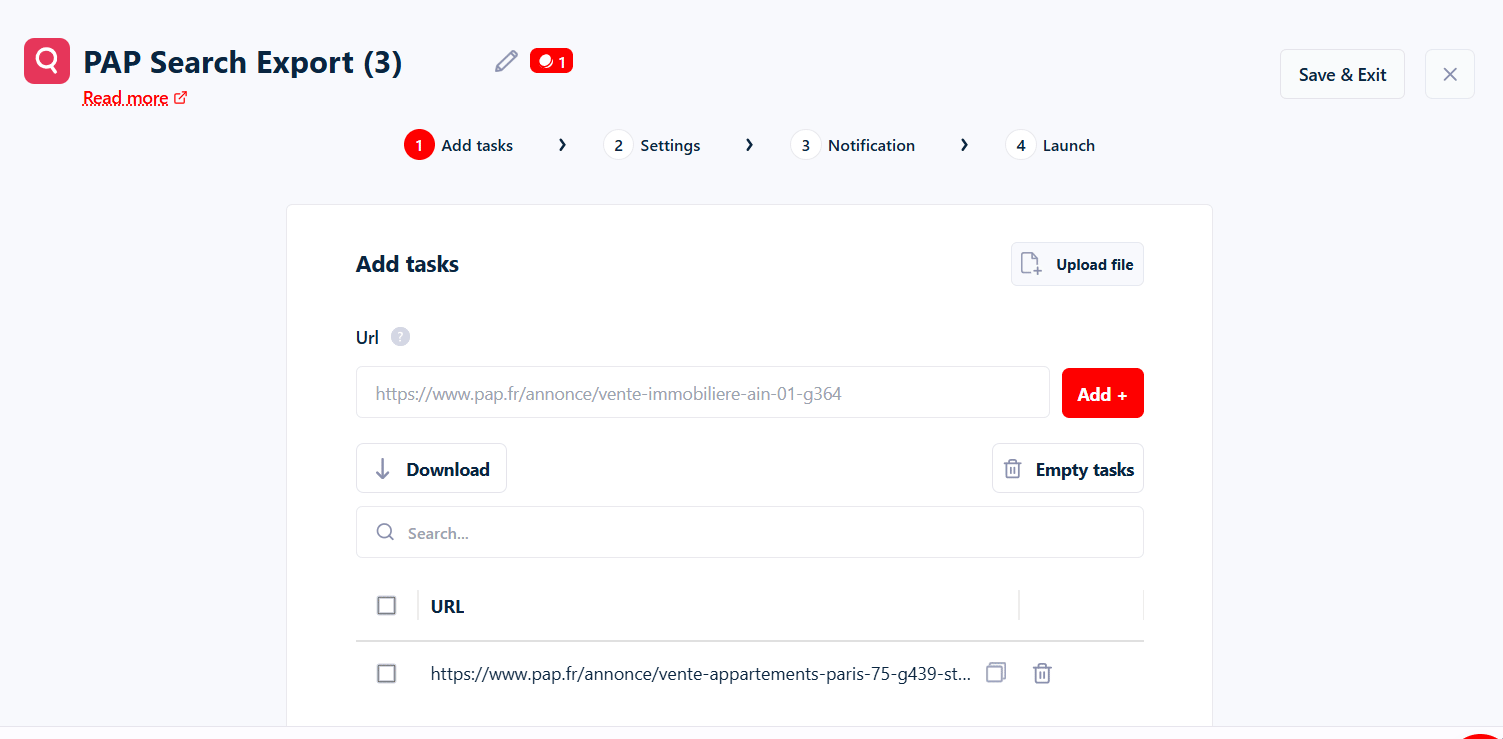
Task: Click the URL column header
Action: pos(447,606)
